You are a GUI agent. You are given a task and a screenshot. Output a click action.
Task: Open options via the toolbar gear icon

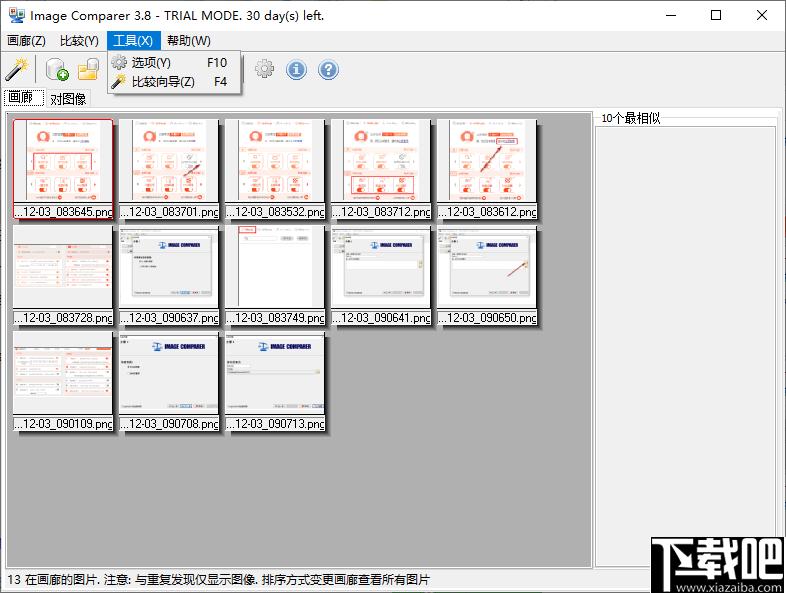264,69
